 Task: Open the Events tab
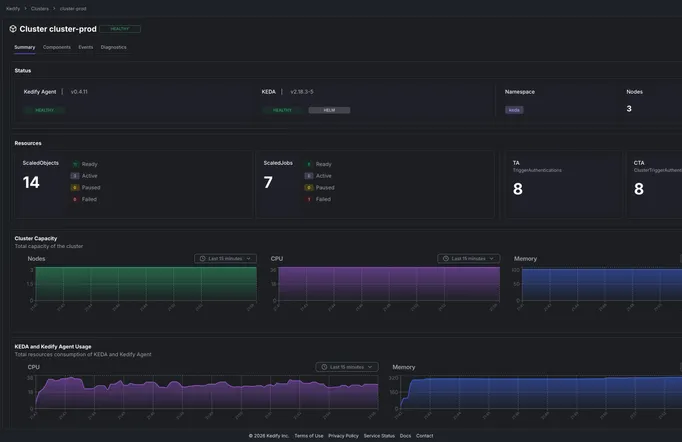[x=86, y=47]
